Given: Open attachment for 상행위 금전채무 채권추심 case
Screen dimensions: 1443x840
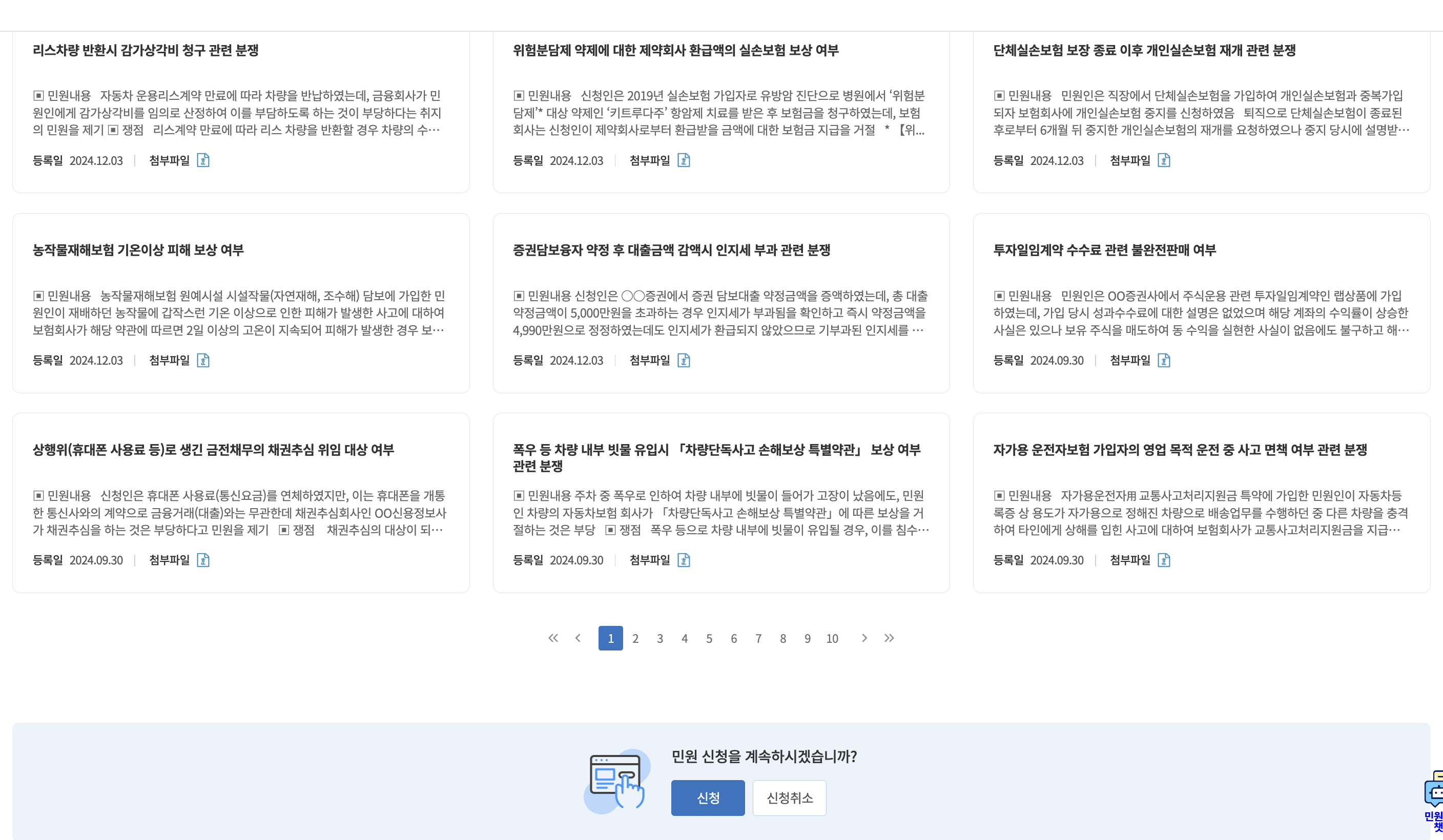Looking at the screenshot, I should pos(203,560).
